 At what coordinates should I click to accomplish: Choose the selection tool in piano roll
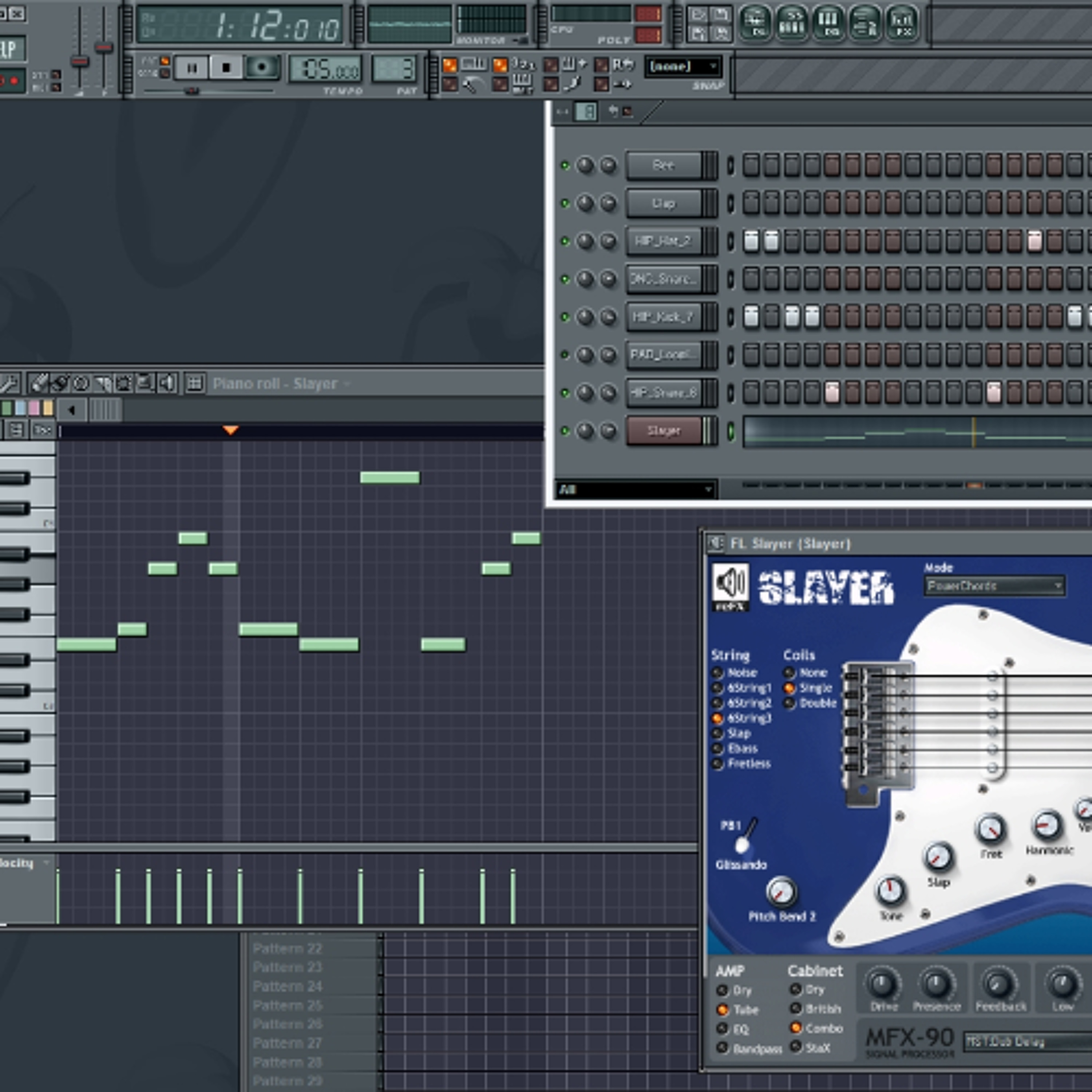[x=124, y=384]
